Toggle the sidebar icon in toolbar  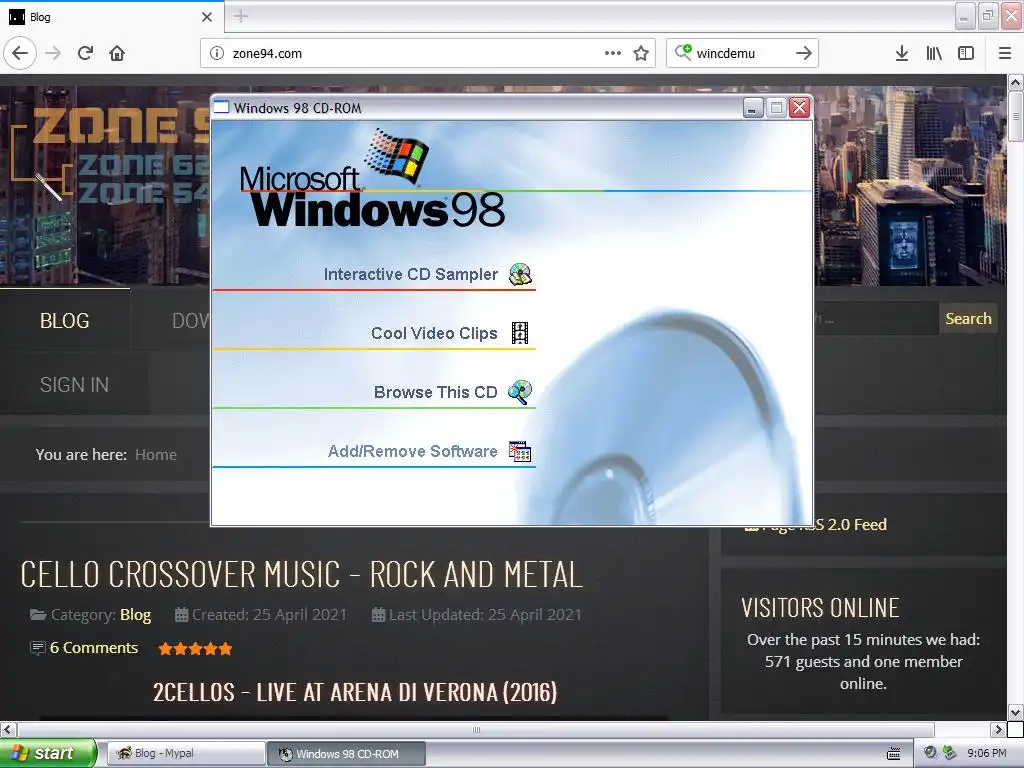pos(966,53)
